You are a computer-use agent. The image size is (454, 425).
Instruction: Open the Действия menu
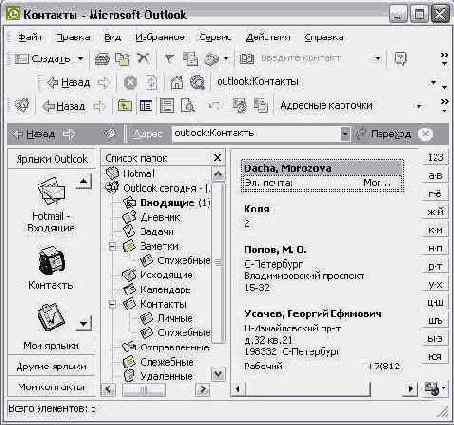click(x=268, y=37)
